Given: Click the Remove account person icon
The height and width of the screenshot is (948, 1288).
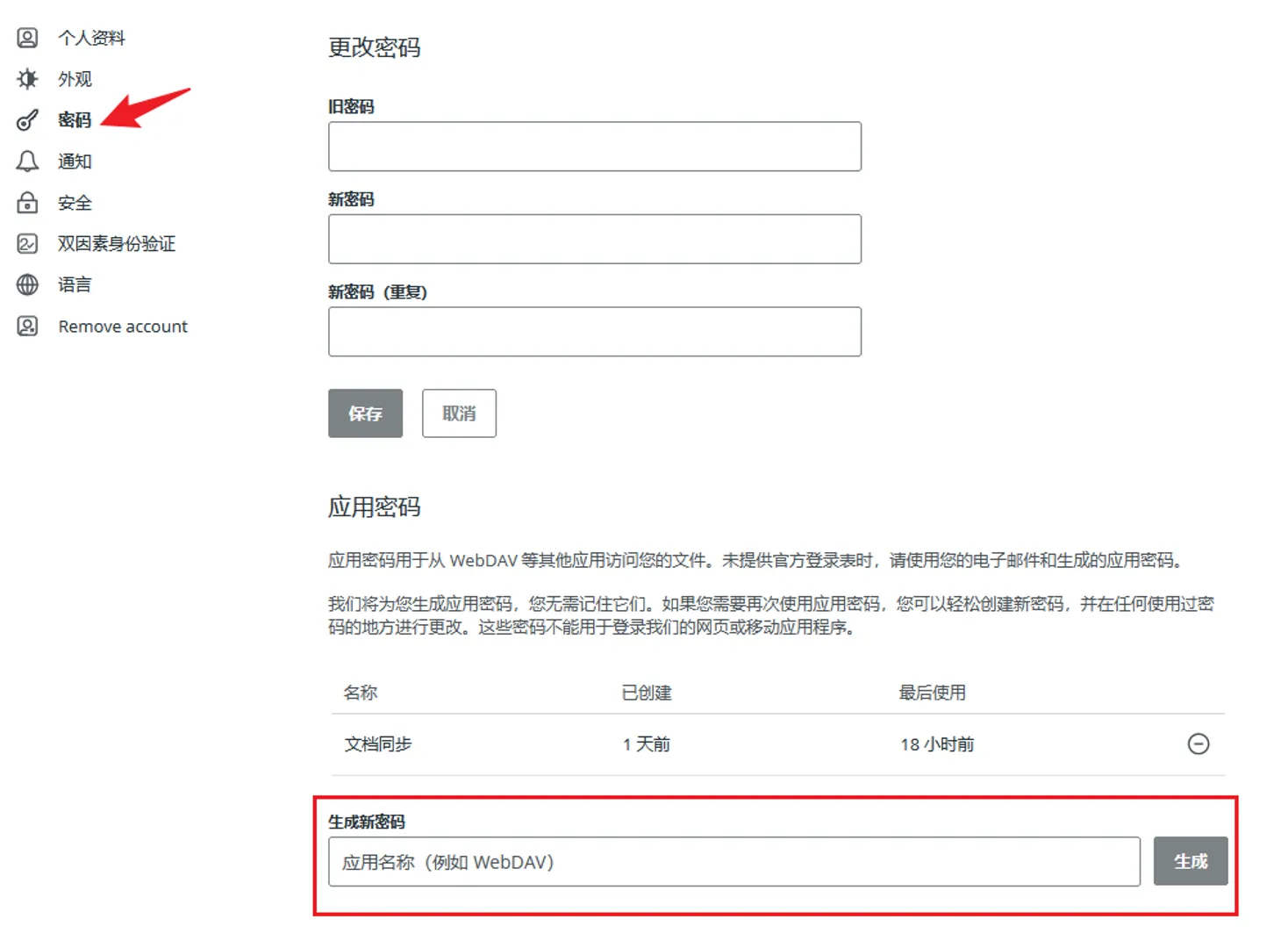Looking at the screenshot, I should pos(27,327).
